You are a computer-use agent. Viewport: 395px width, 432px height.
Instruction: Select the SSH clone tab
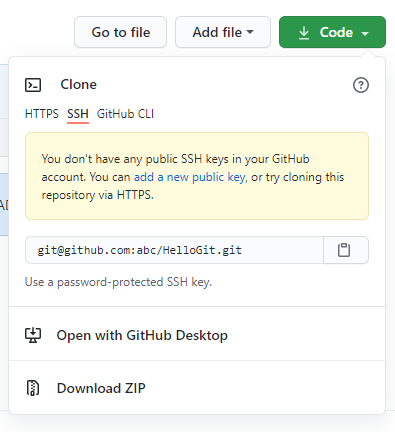click(78, 114)
